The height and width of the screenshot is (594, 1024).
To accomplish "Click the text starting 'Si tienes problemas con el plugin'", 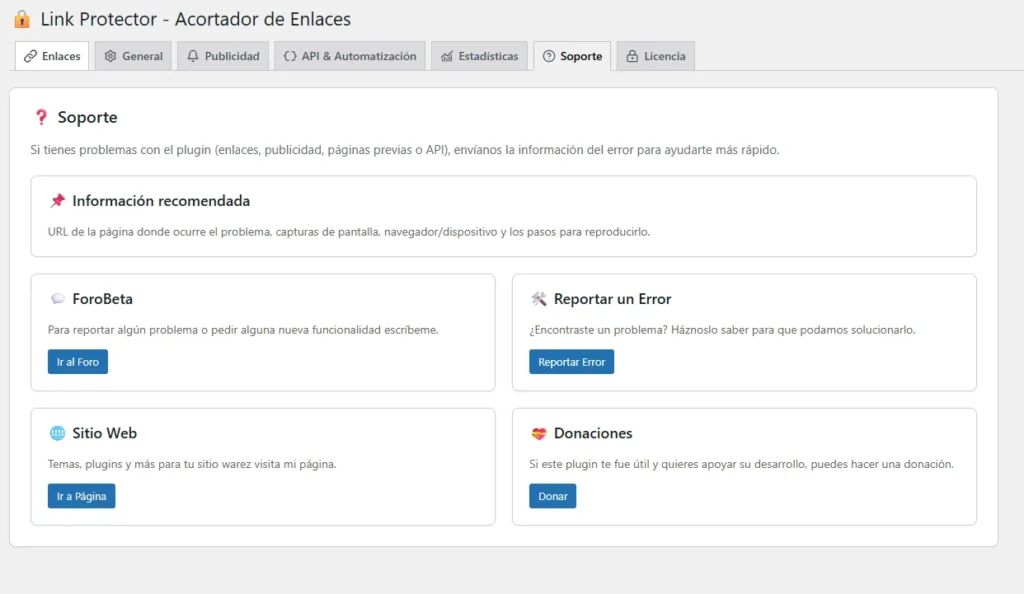I will point(405,149).
